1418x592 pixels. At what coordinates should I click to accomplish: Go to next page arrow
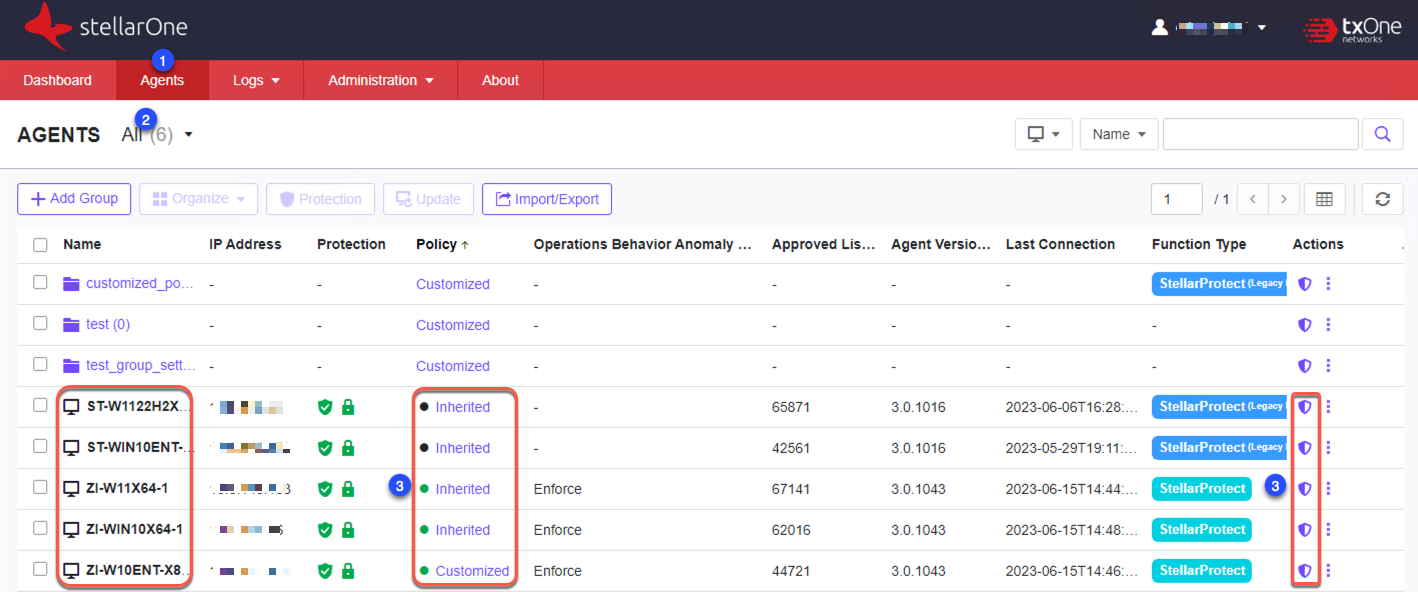[1283, 199]
